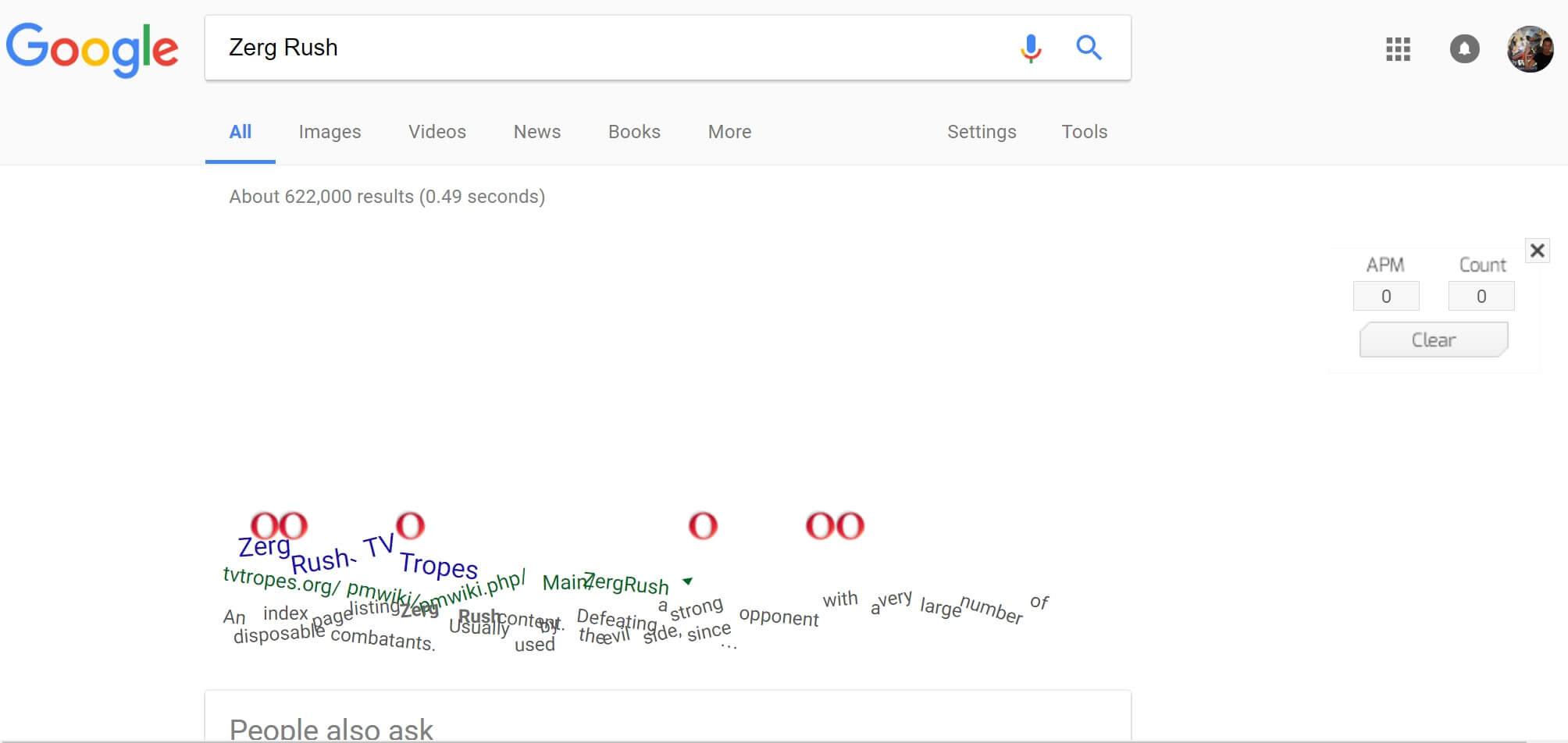Click the lone red O above Tropes
This screenshot has height=743, width=1568.
410,525
